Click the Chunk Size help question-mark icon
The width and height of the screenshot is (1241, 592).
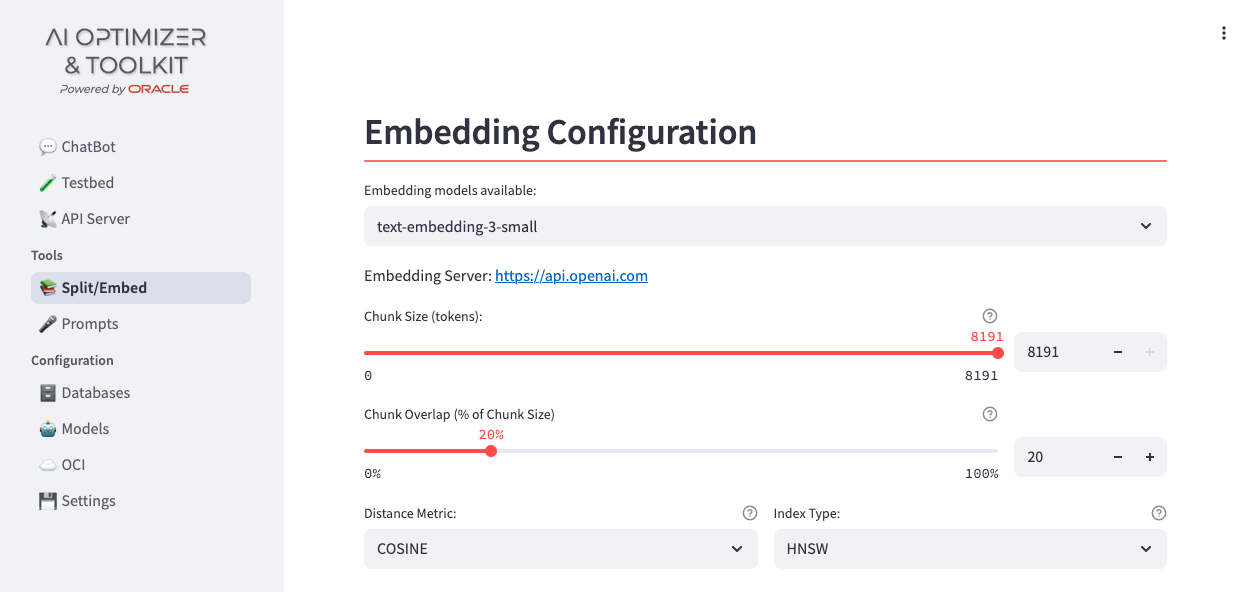click(x=990, y=316)
